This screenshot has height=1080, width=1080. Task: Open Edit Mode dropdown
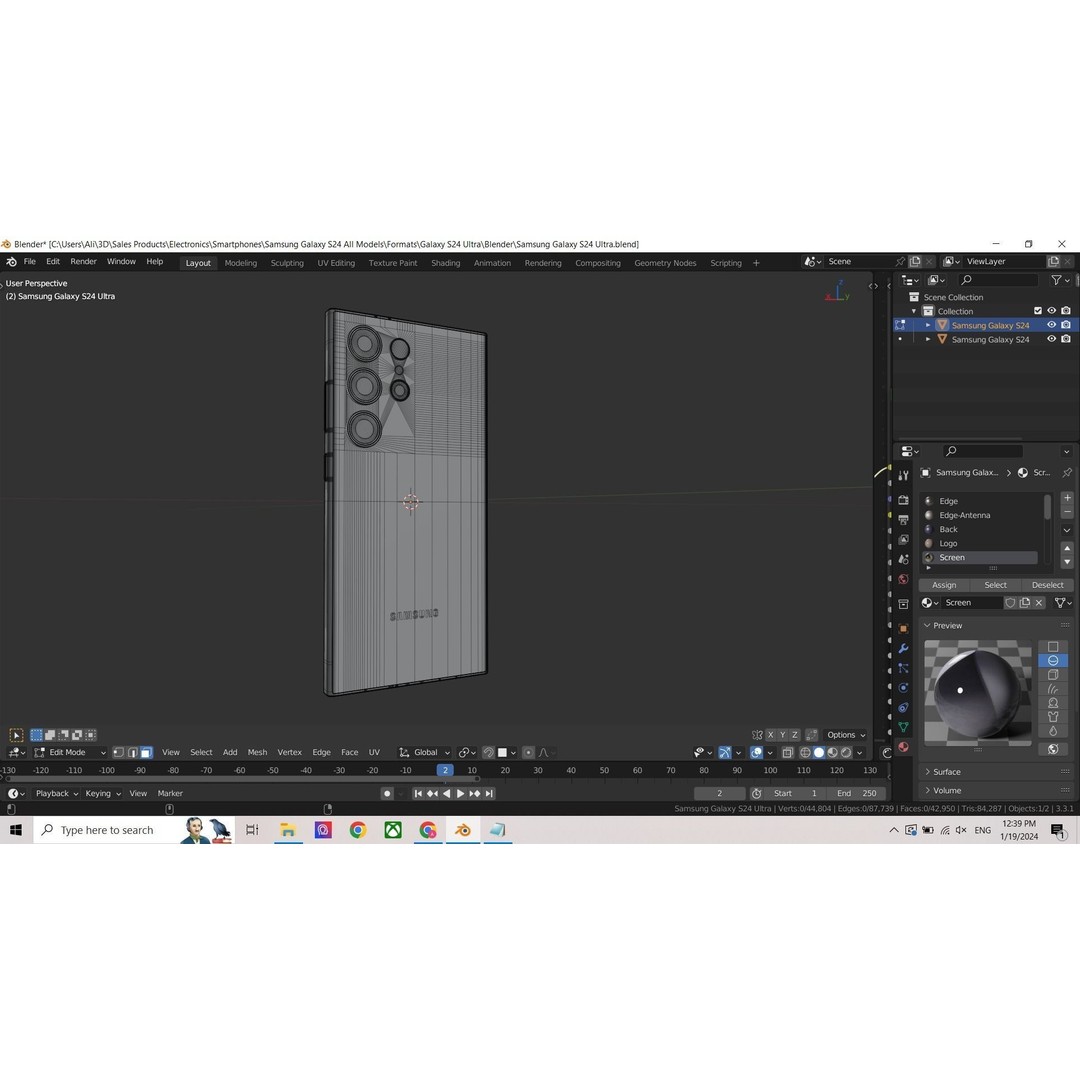click(70, 752)
